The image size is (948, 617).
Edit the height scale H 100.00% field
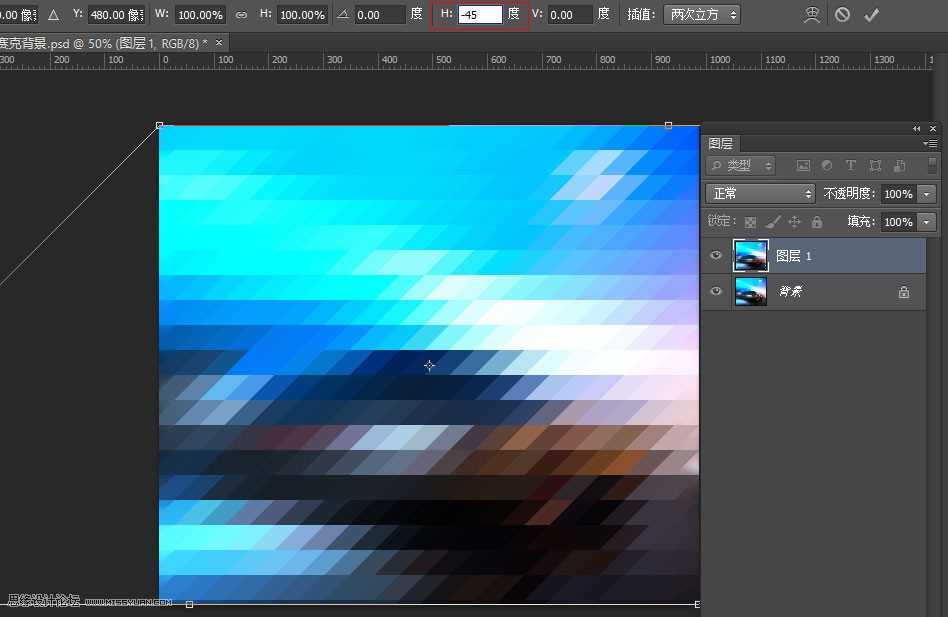pyautogui.click(x=302, y=15)
